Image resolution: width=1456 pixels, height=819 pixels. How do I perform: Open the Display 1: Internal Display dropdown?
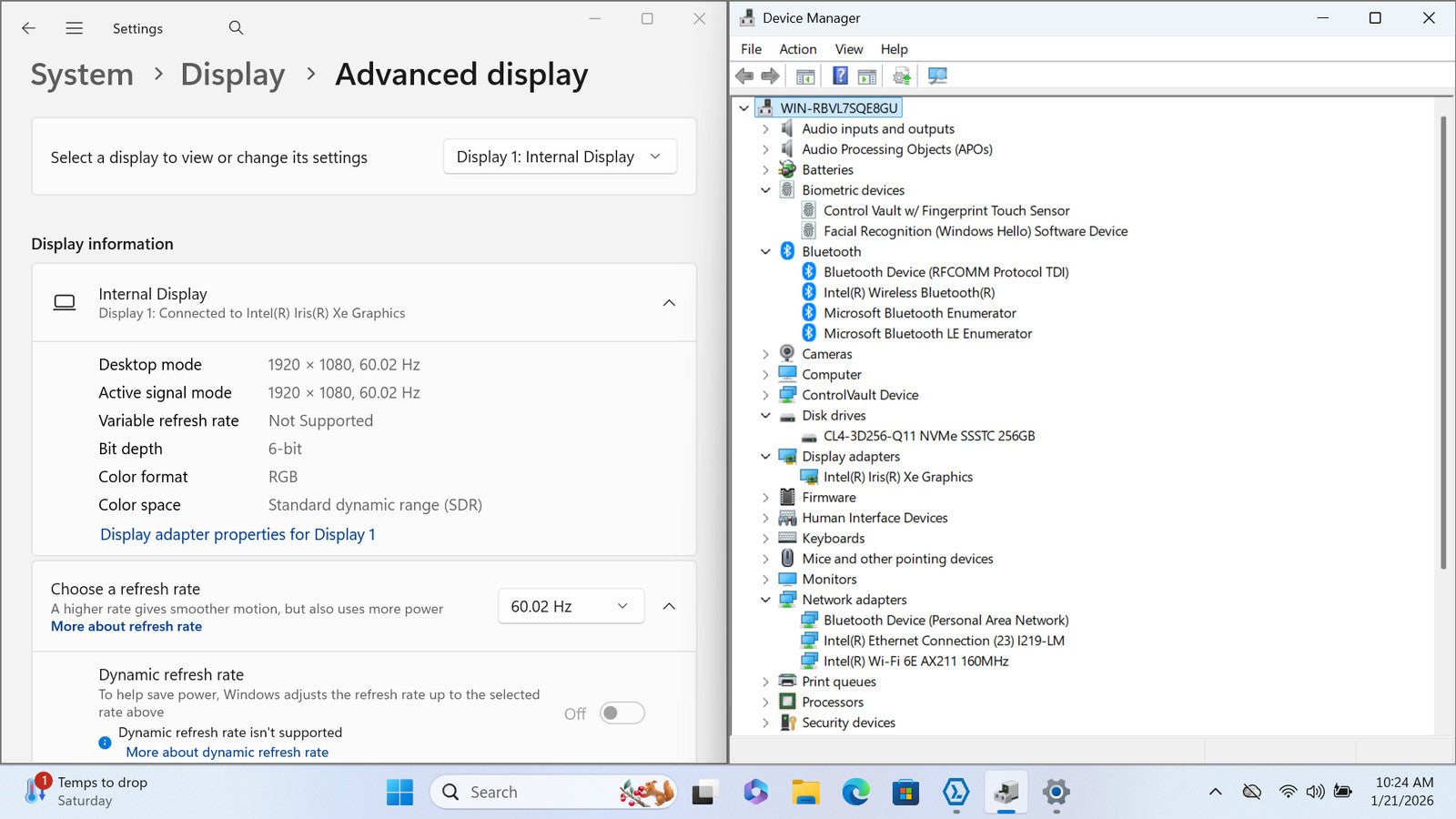(560, 157)
